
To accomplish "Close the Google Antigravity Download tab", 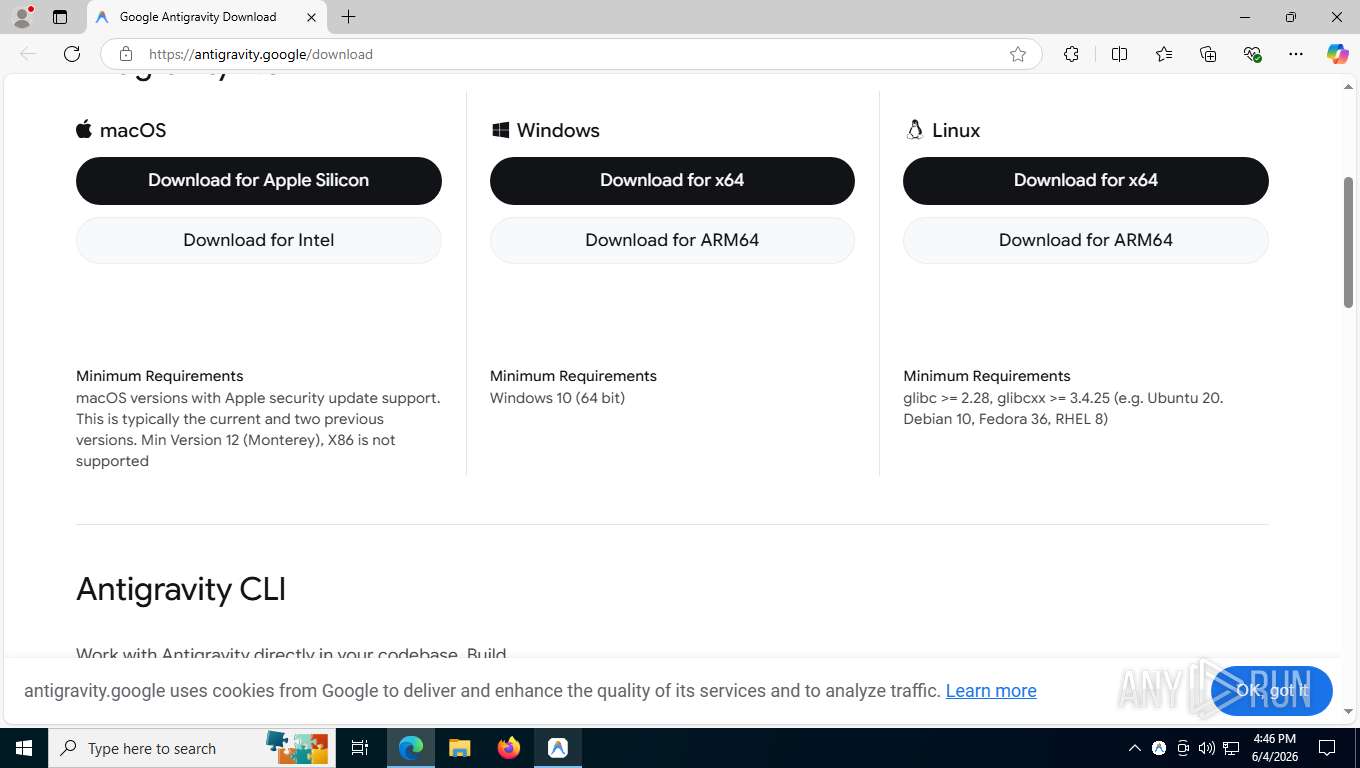I will (311, 17).
